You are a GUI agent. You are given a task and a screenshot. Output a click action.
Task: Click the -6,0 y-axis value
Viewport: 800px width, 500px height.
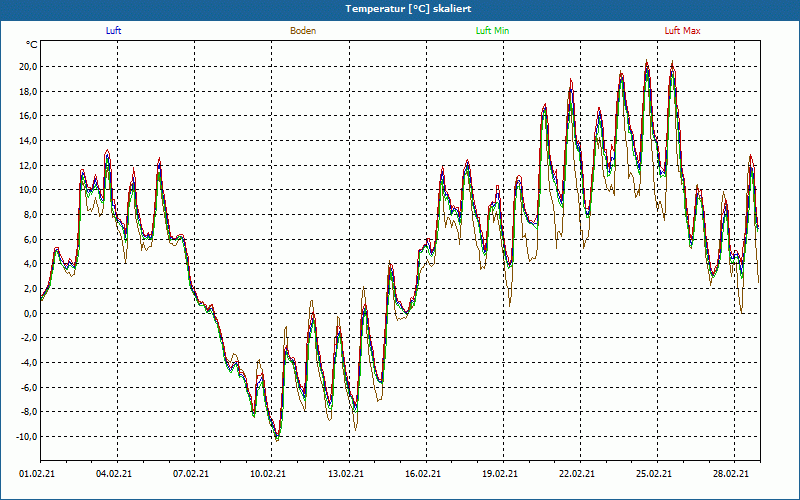(x=28, y=387)
